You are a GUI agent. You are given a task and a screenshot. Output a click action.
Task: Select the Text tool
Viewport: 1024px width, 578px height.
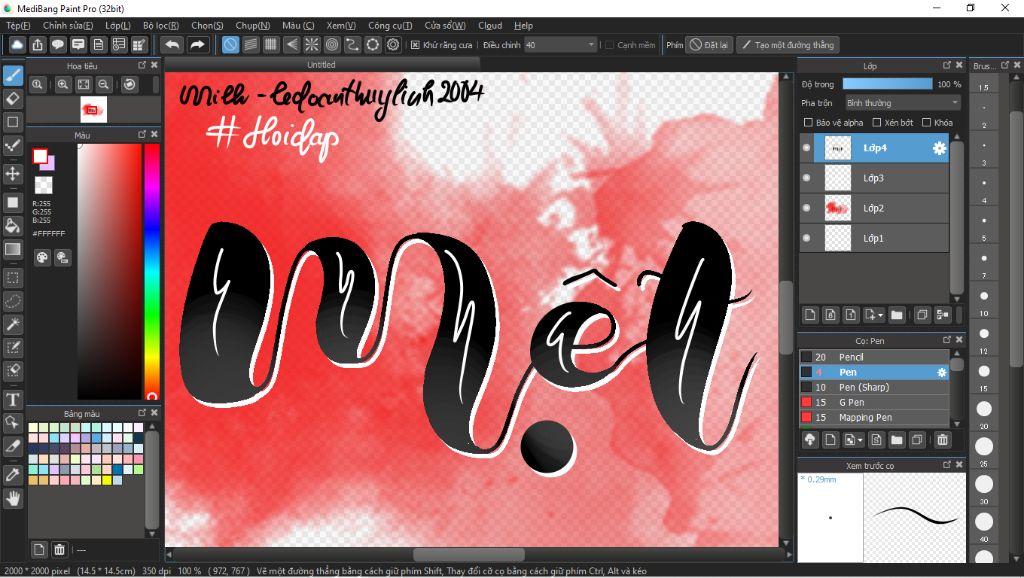pos(12,399)
